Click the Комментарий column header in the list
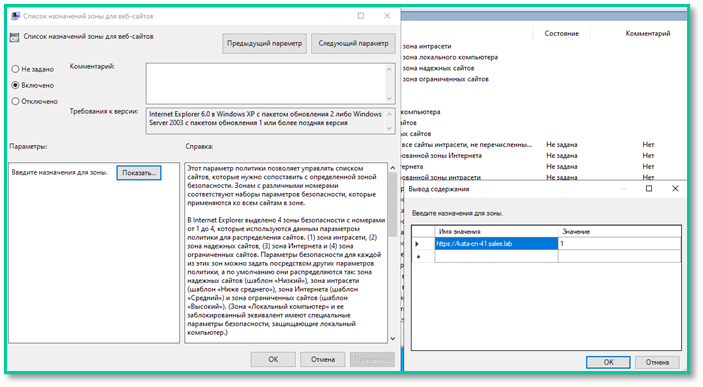The height and width of the screenshot is (387, 703). click(647, 34)
